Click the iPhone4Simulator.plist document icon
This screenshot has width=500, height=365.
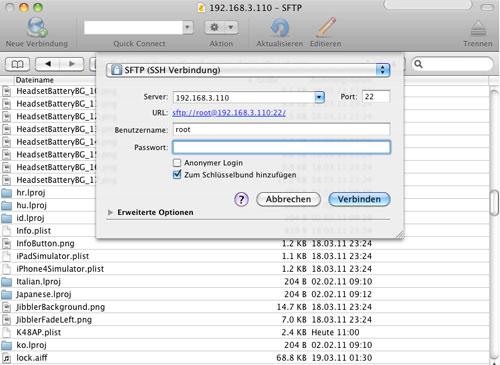pyautogui.click(x=6, y=269)
